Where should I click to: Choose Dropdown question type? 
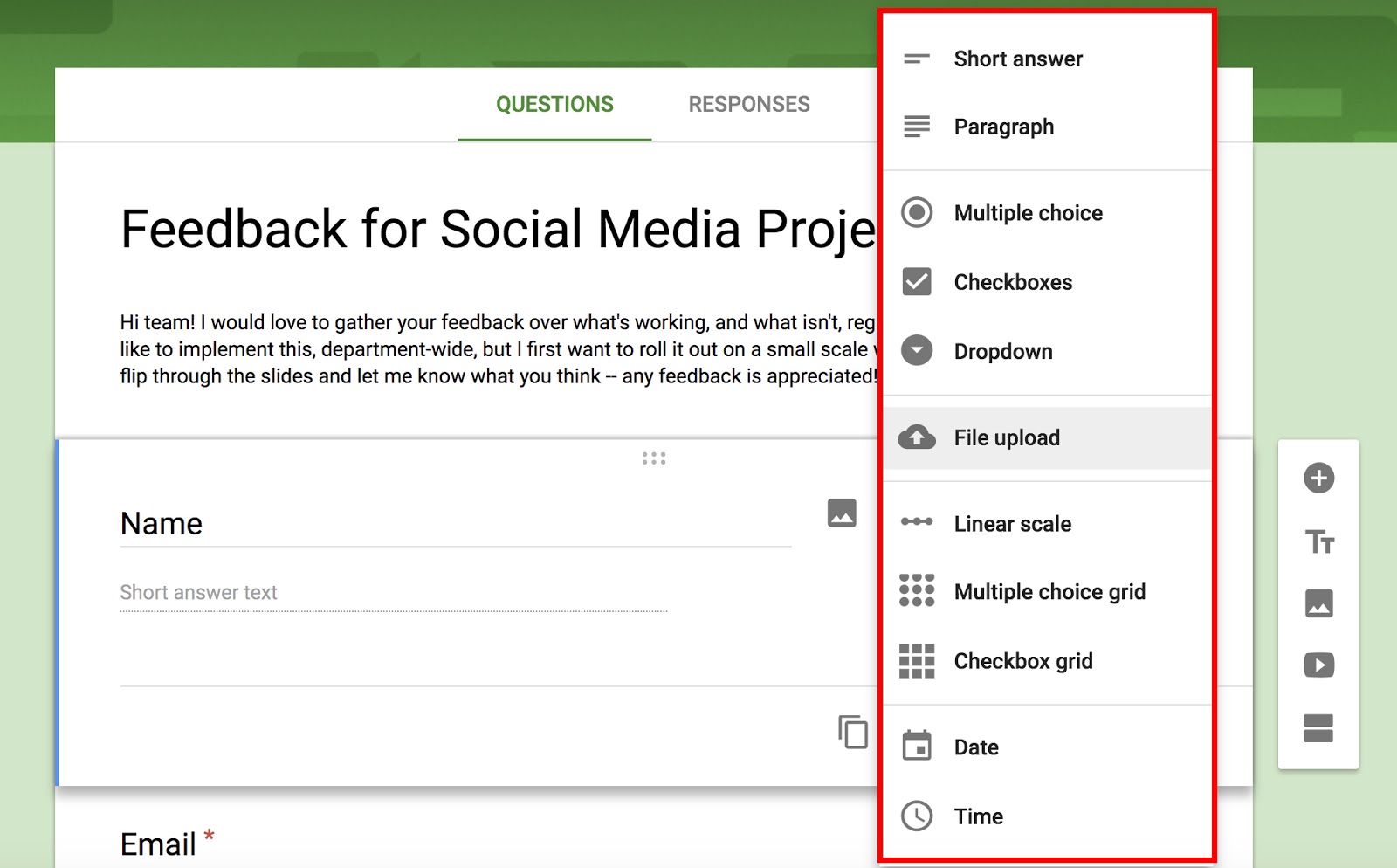(1003, 351)
